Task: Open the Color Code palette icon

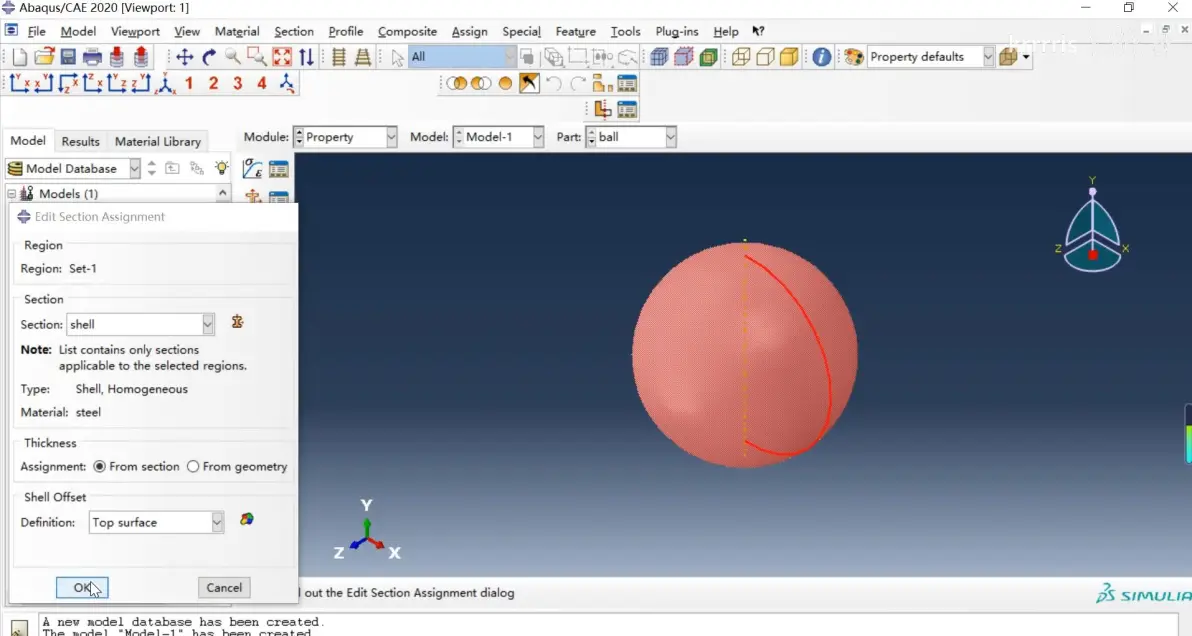Action: (x=854, y=57)
